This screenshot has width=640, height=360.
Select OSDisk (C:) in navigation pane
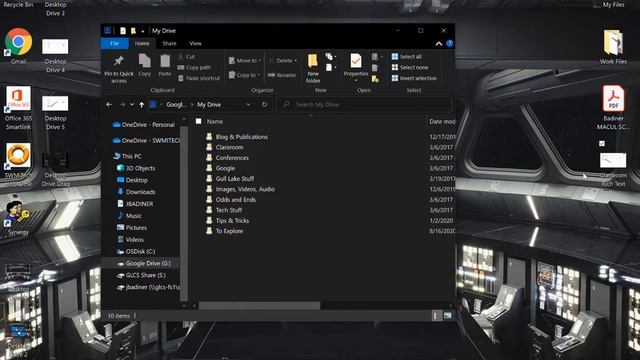(136, 251)
